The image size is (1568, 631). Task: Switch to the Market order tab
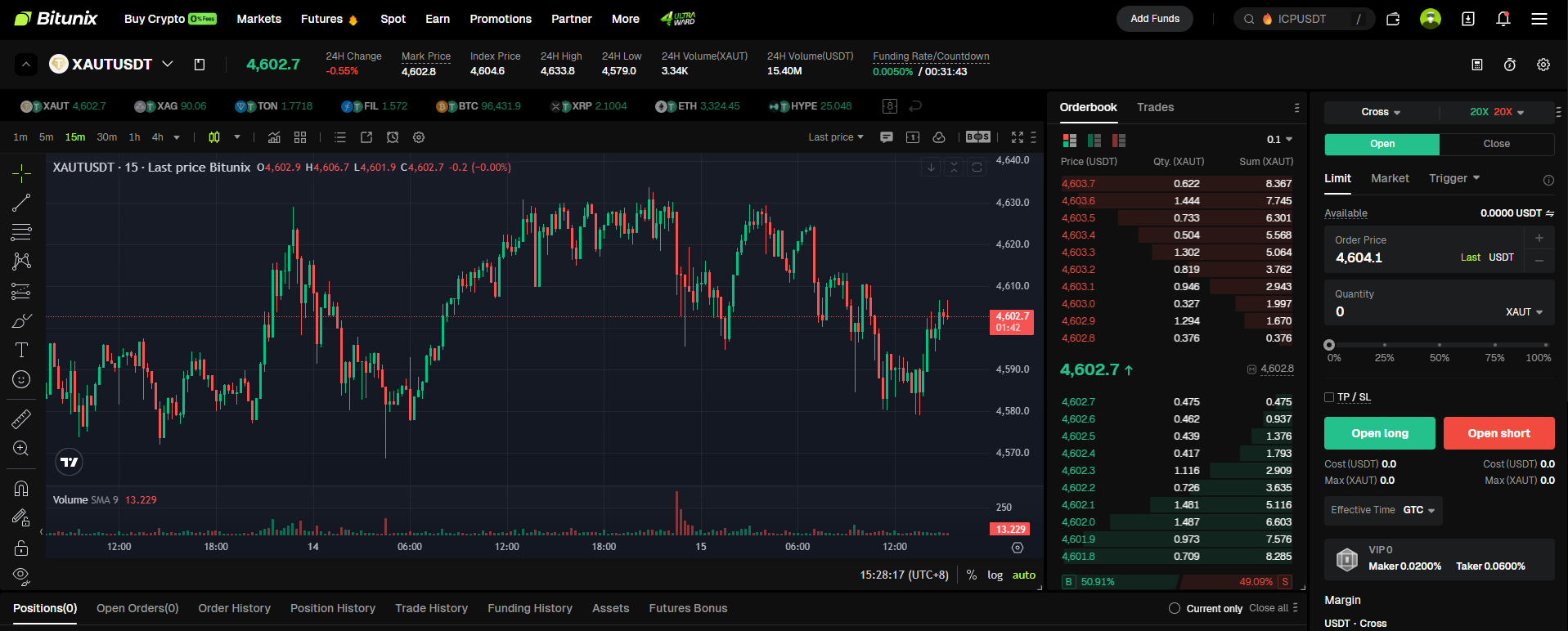coord(1390,178)
